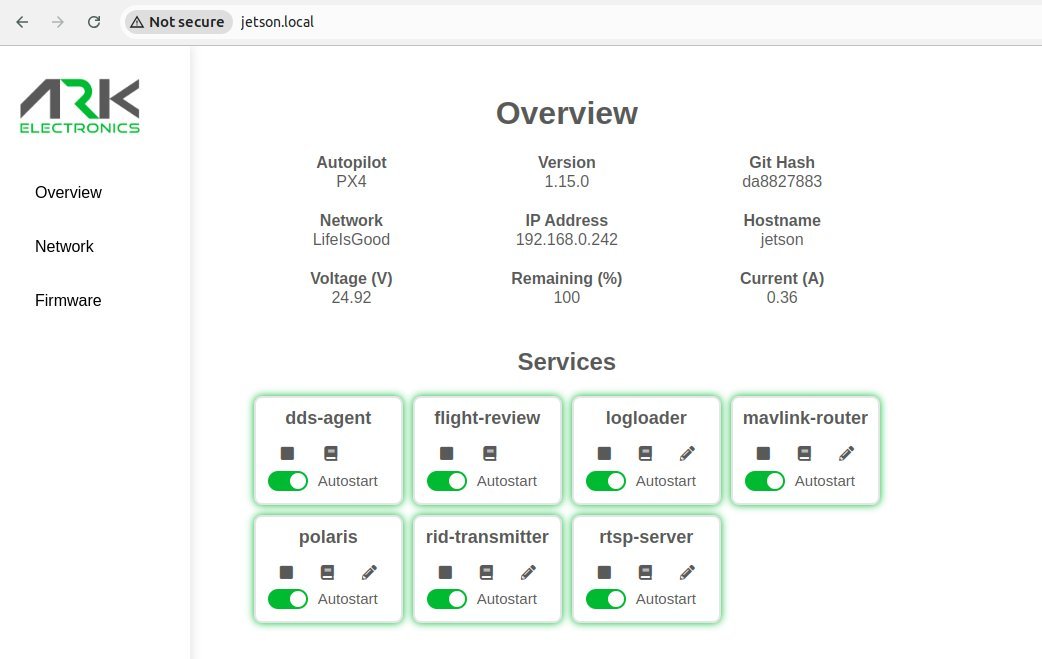Disable Autostart for dds-agent
Viewport: 1042px width, 659px height.
pyautogui.click(x=288, y=481)
